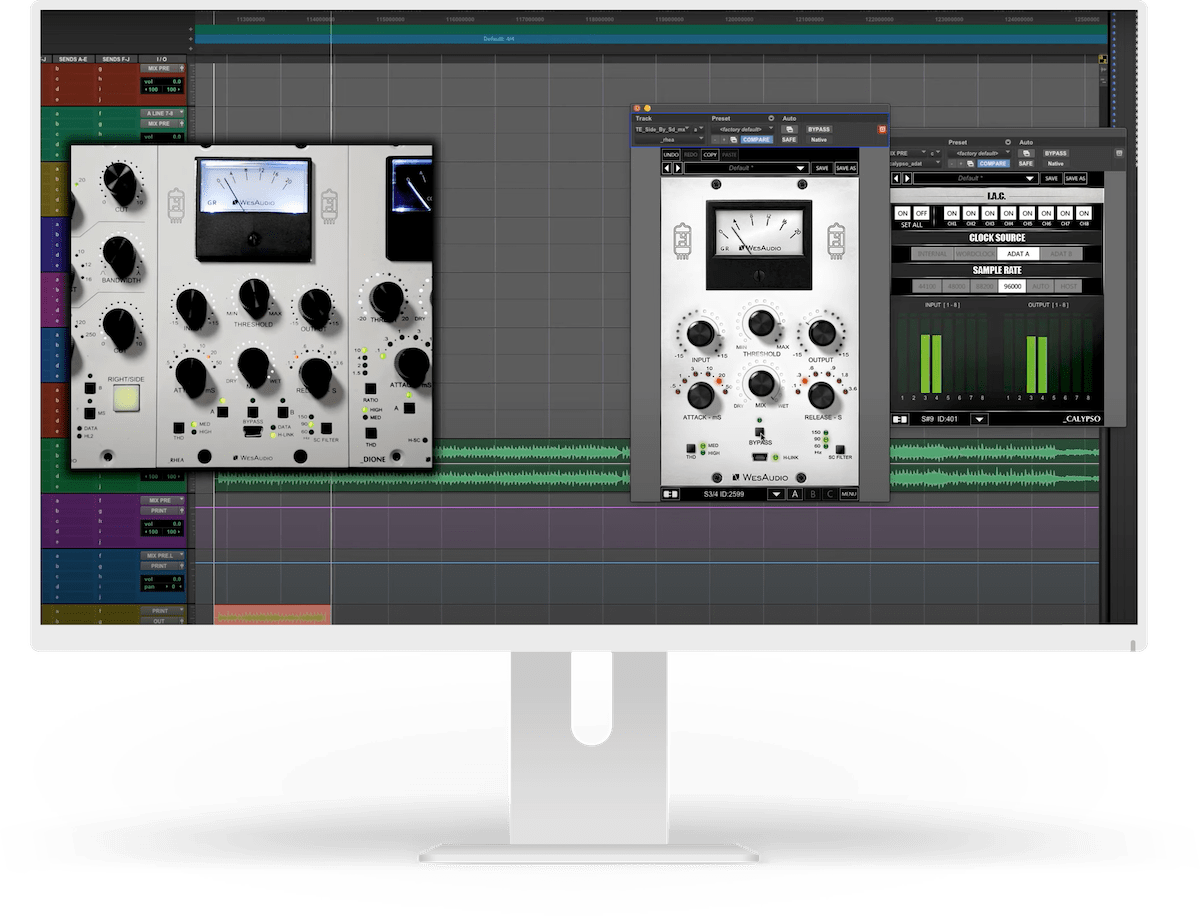
Task: Go to previous preset in Calypso window
Action: click(897, 178)
